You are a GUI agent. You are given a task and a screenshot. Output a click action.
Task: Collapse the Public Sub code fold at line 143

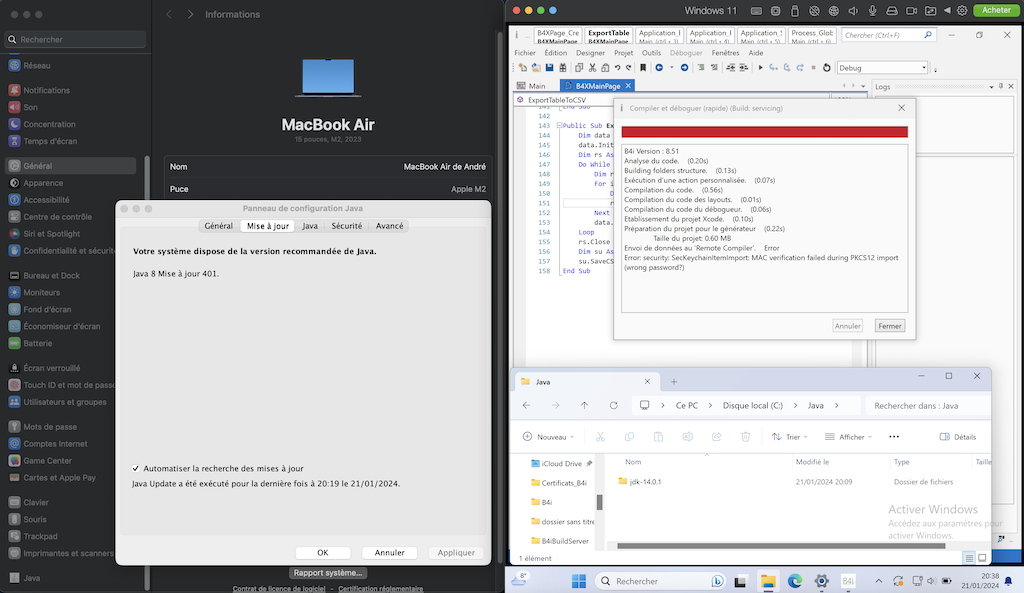(559, 125)
